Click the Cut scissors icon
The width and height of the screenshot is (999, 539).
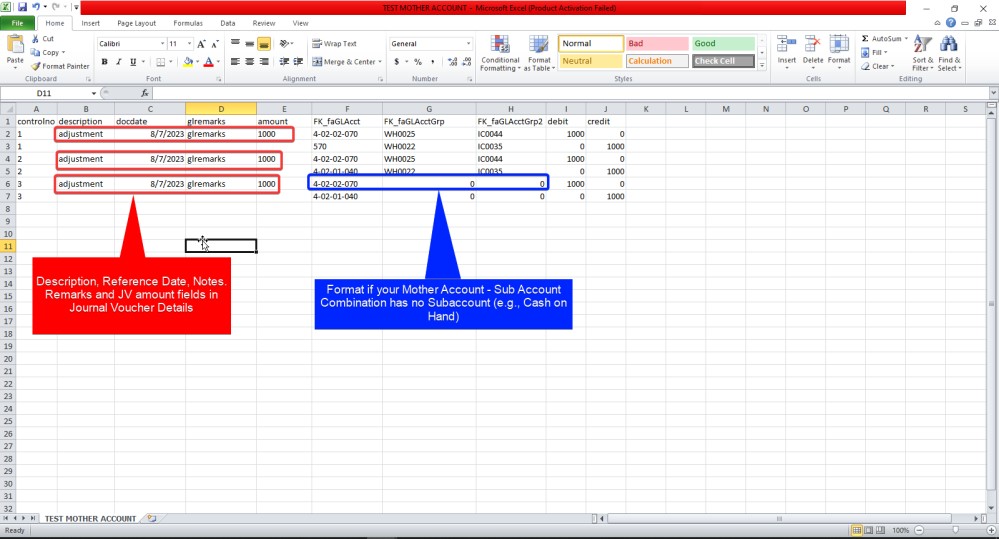37,39
